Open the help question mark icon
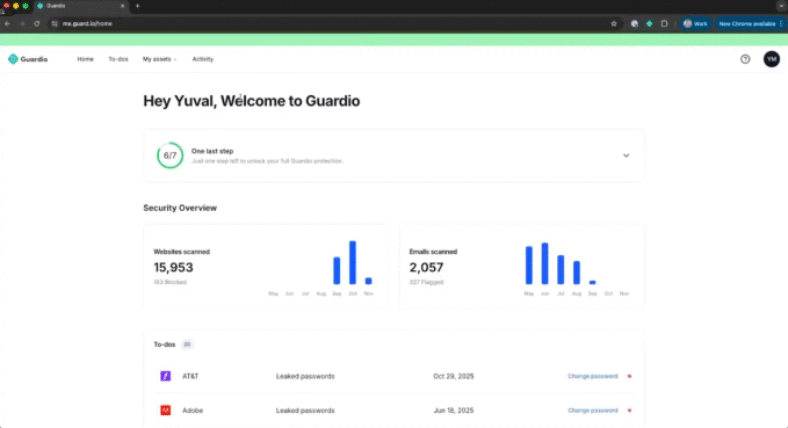The image size is (788, 428). (x=744, y=59)
